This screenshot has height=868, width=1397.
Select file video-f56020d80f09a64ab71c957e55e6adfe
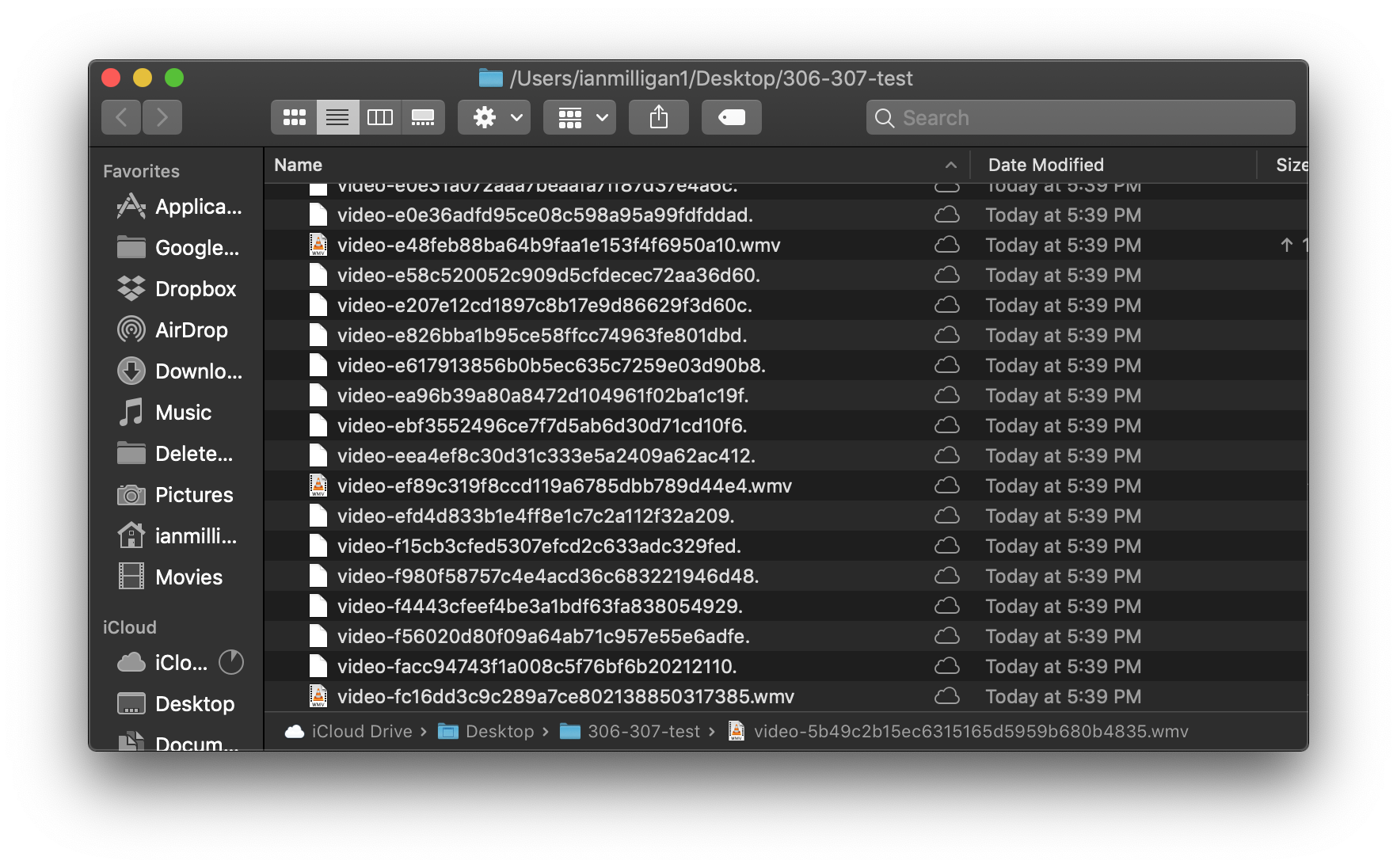tap(786, 636)
